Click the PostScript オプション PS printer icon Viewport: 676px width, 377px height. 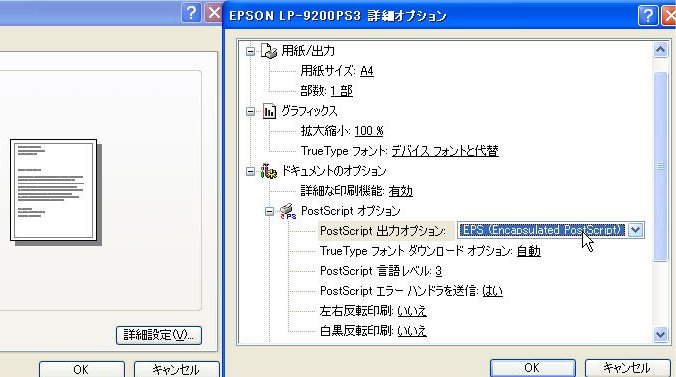[x=288, y=211]
